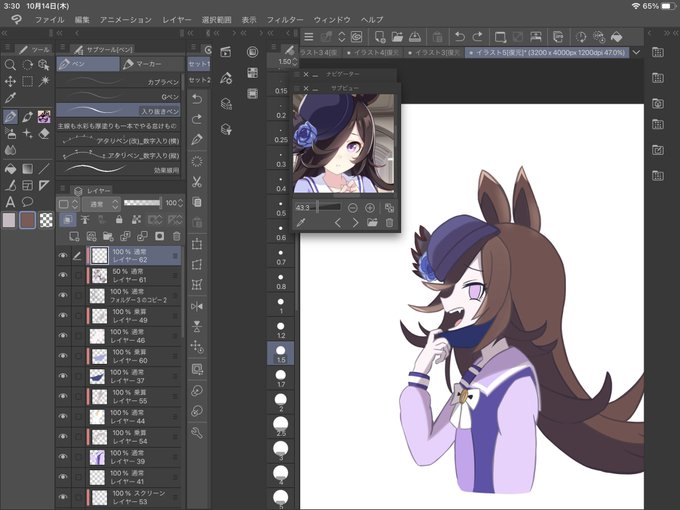
Task: Select the Balloon tool
Action: click(27, 202)
